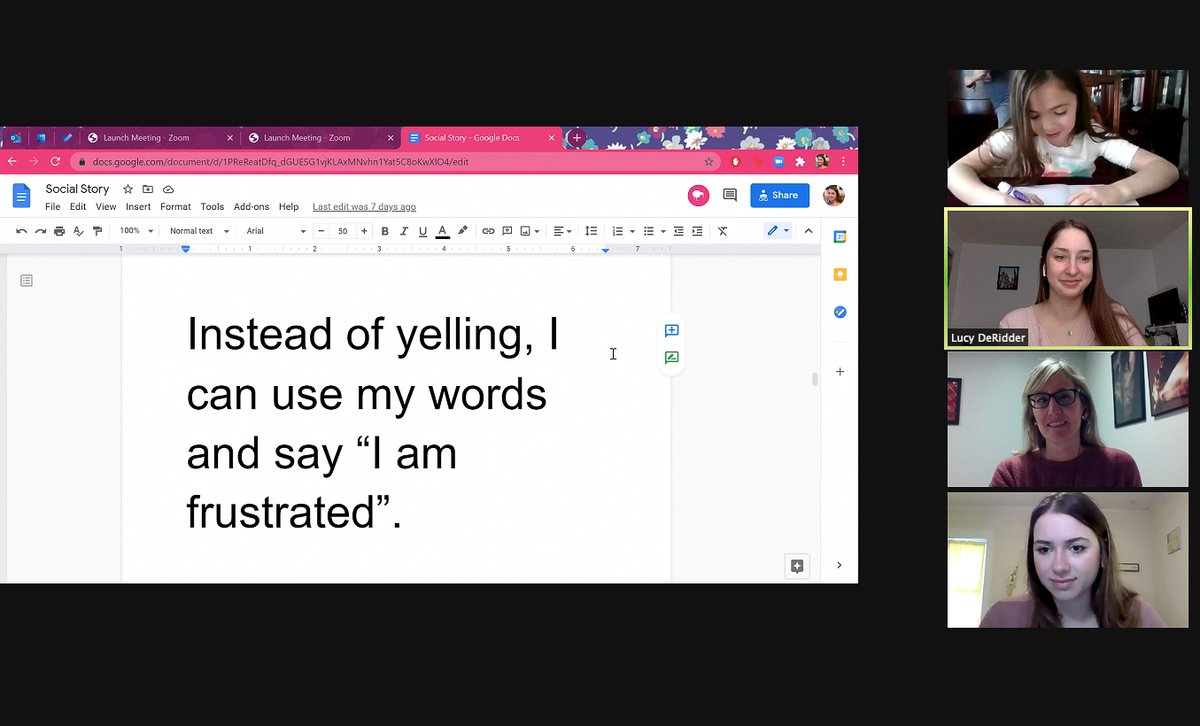Click the Increase indent icon
Screen dimensions: 1200x726
click(697, 231)
